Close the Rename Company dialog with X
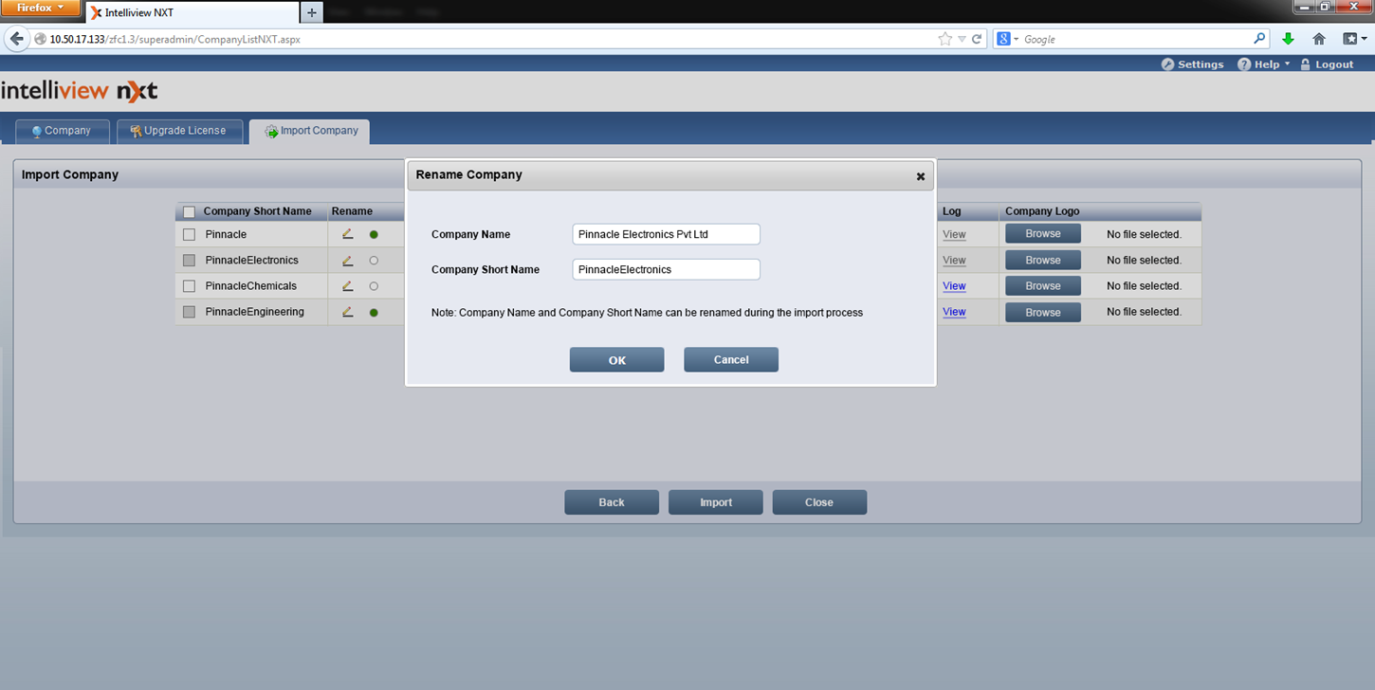Screen dimensions: 1375x690 tap(920, 176)
